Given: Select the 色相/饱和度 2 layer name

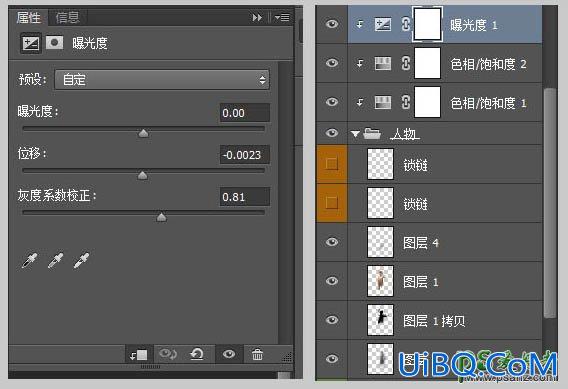Looking at the screenshot, I should 488,64.
